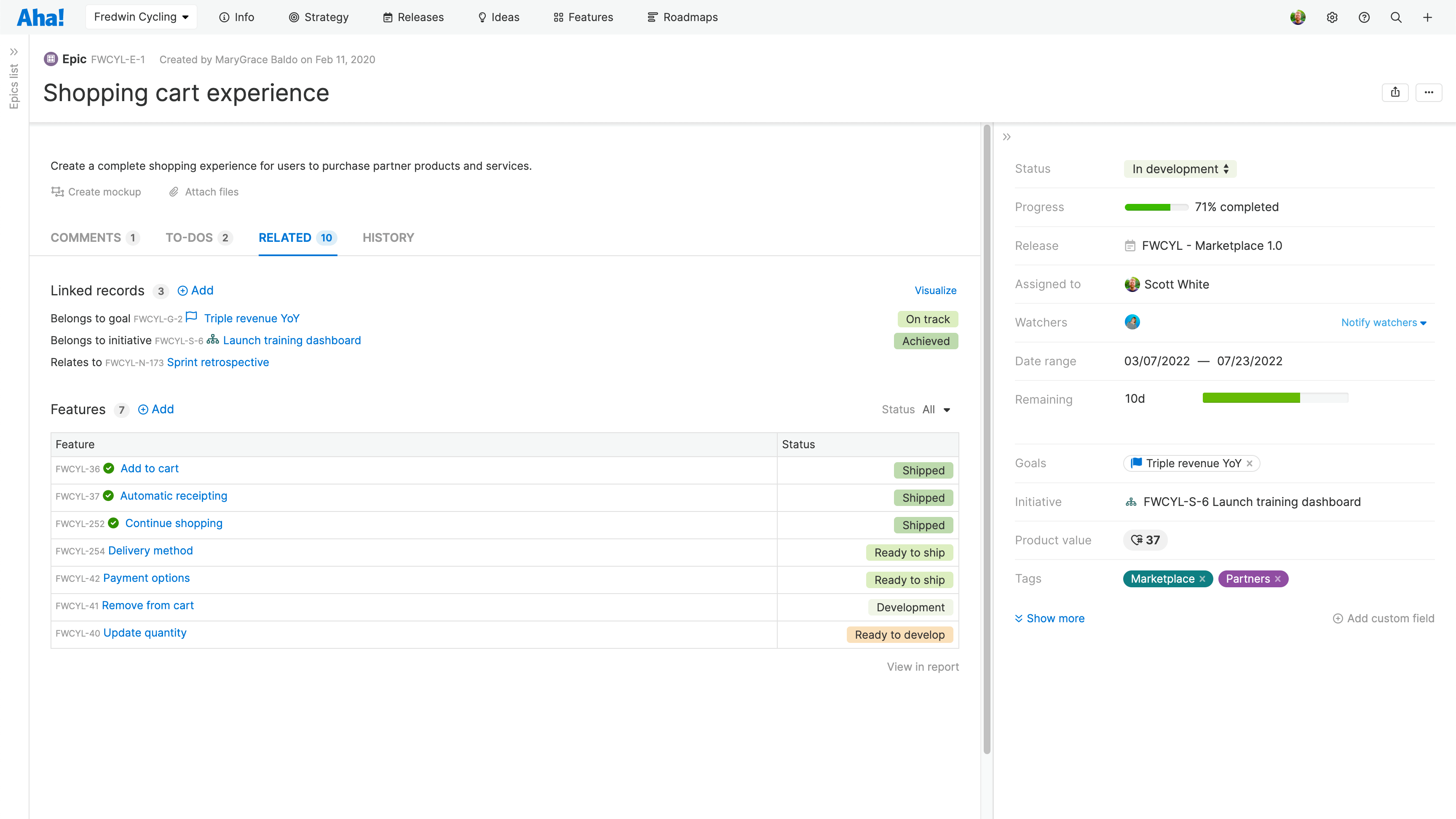Open the epic's more options ellipsis menu
The width and height of the screenshot is (1456, 819).
(x=1429, y=92)
